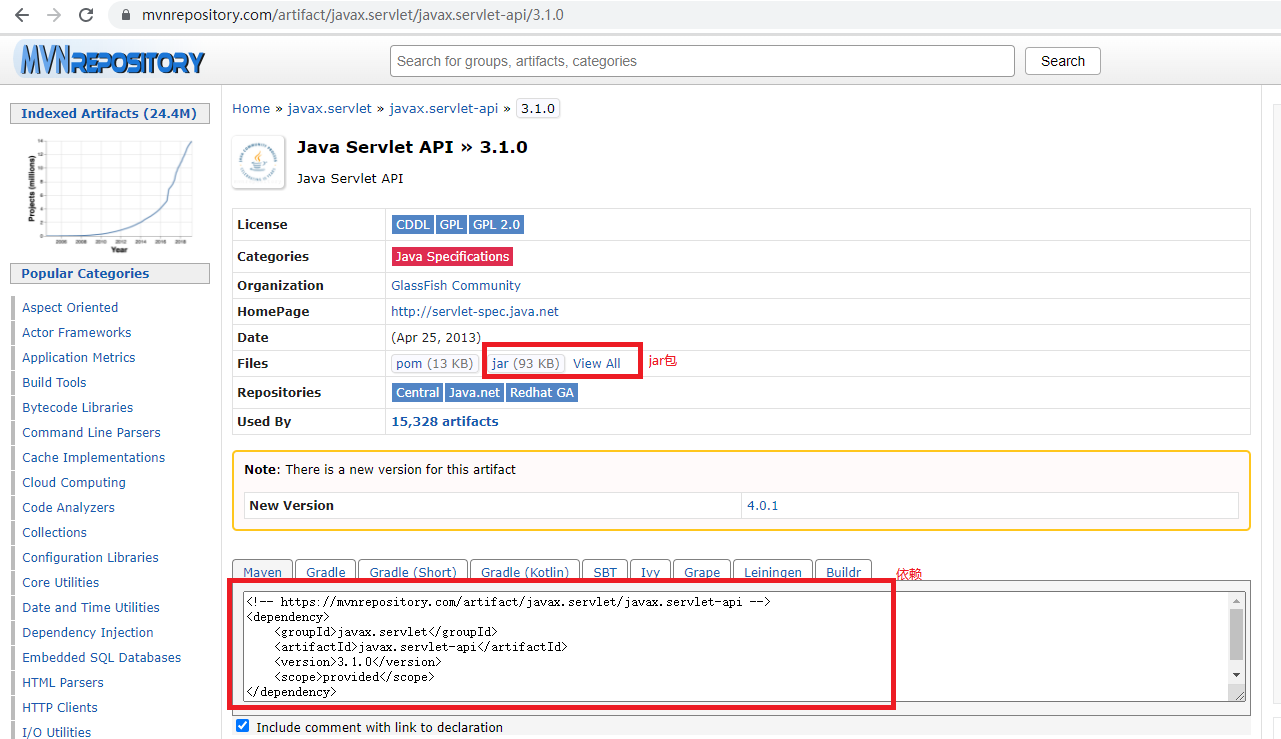The image size is (1281, 739).
Task: Click the CDDL license tag
Action: [x=413, y=225]
